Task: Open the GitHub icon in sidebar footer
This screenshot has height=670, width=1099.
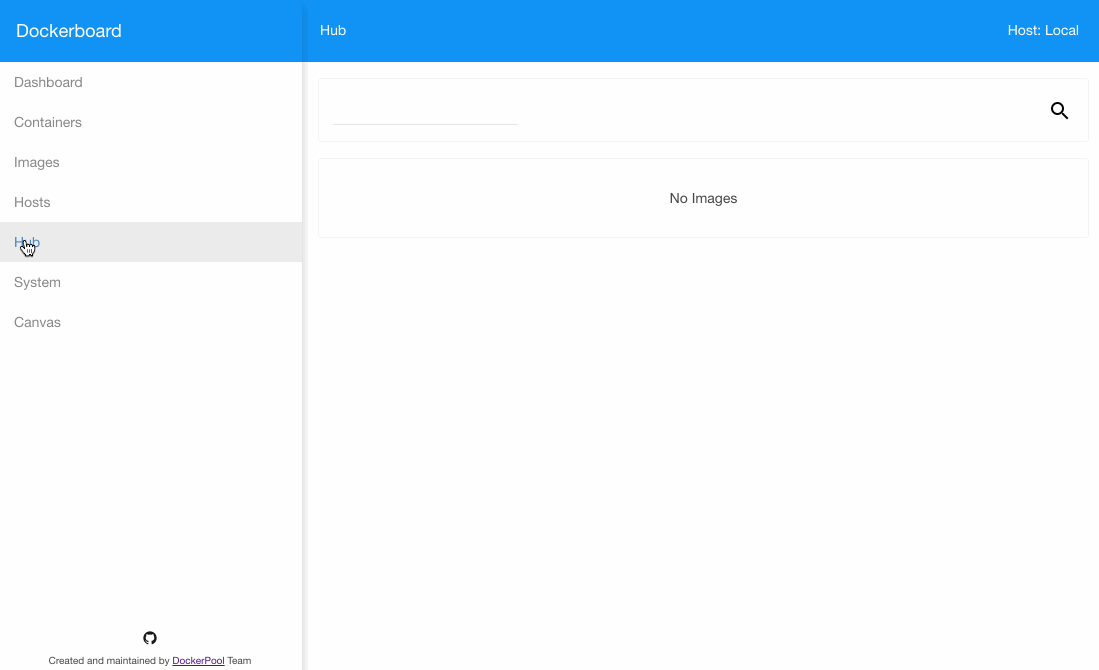Action: 150,638
